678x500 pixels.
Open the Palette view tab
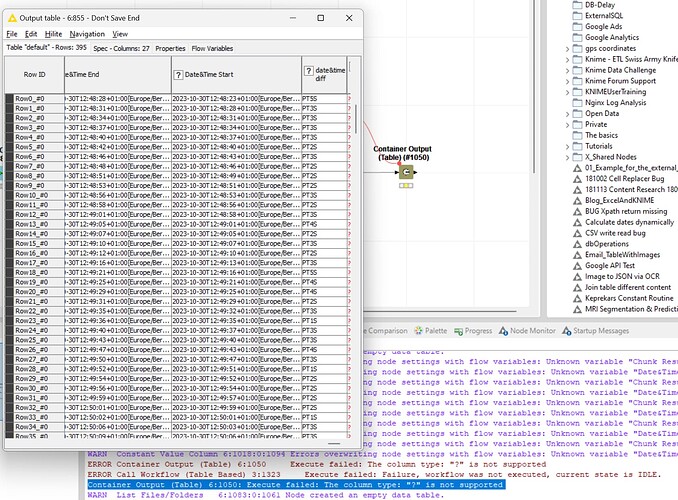[x=431, y=331]
